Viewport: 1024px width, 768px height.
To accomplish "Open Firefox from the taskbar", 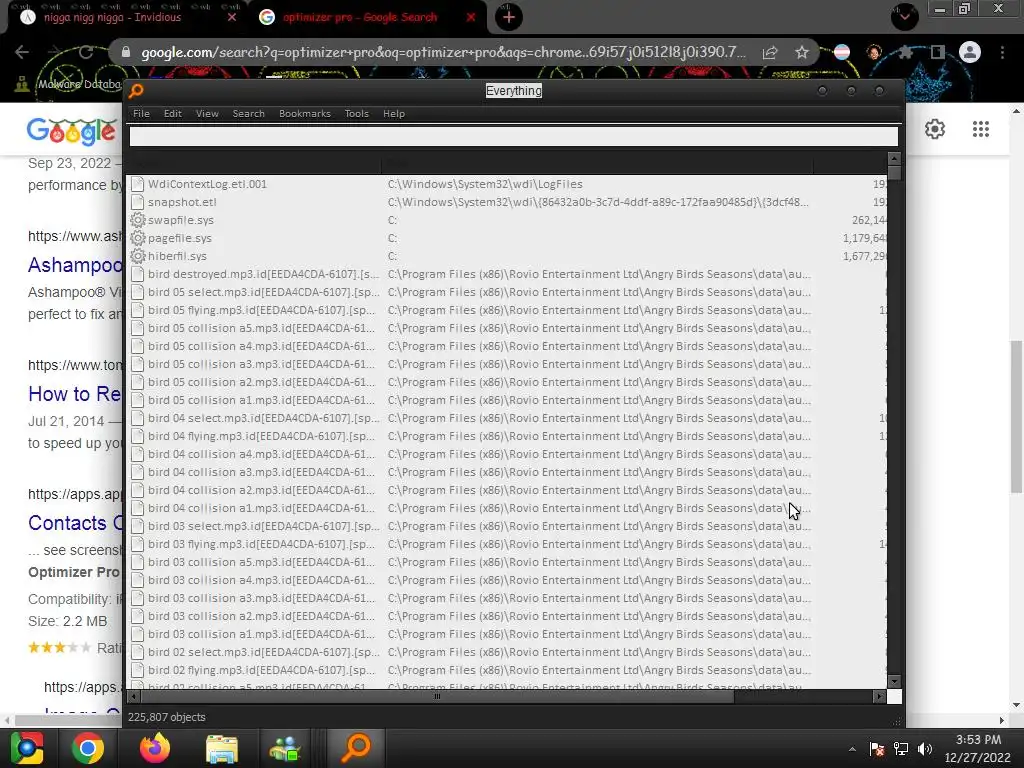I will click(x=155, y=748).
